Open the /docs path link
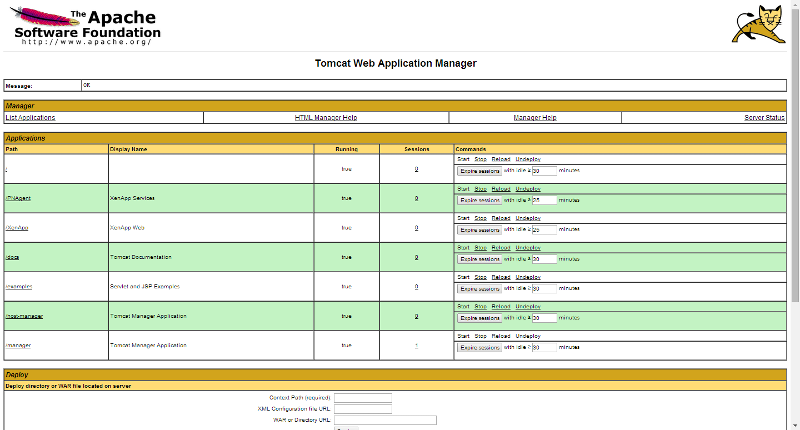800x430 pixels. click(12, 257)
